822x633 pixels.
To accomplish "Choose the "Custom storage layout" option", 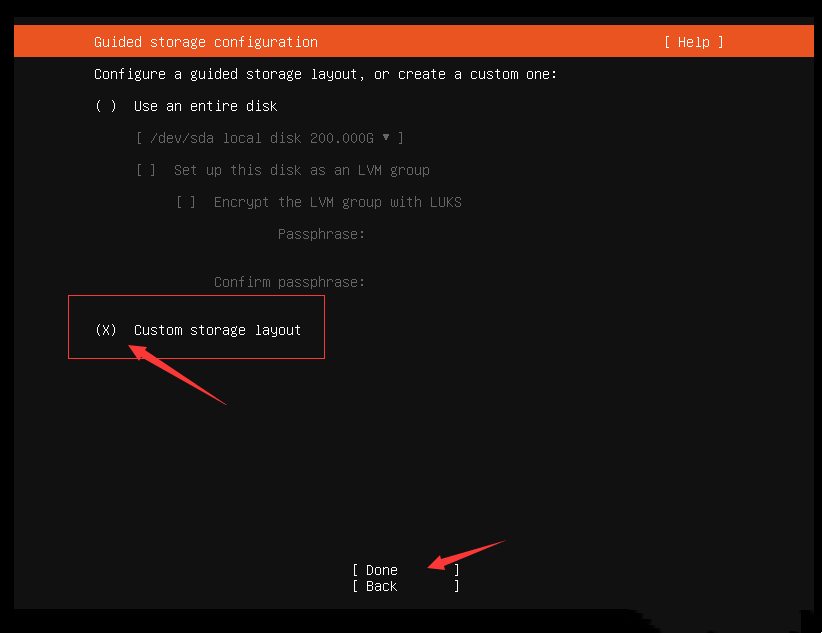I will pyautogui.click(x=217, y=329).
